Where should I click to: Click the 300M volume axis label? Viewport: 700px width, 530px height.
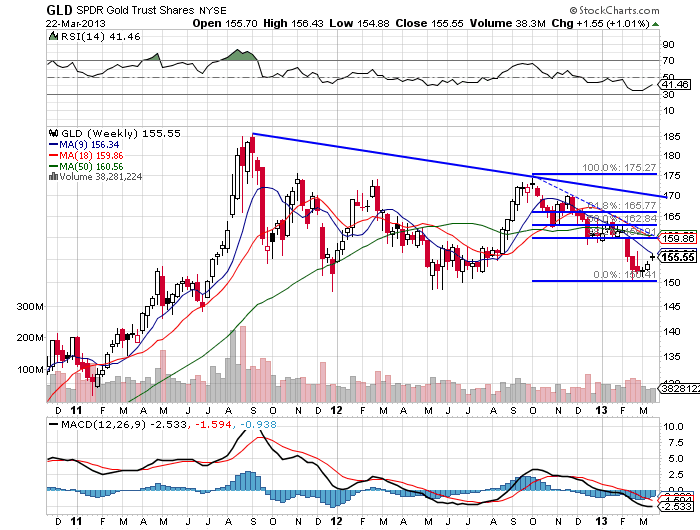[30, 307]
